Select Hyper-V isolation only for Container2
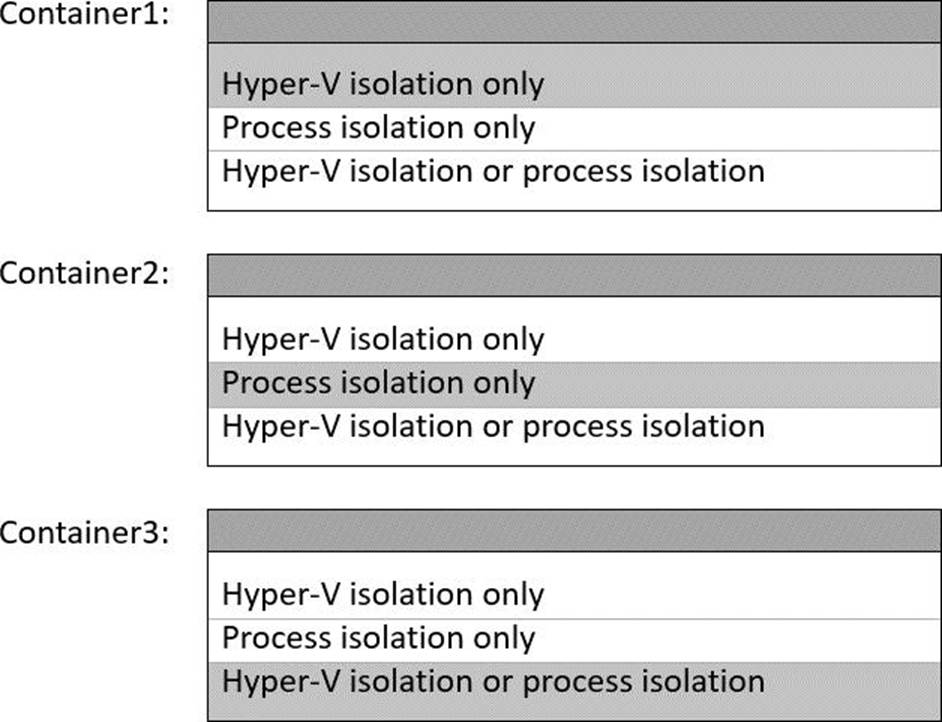This screenshot has width=942, height=722. [x=574, y=340]
